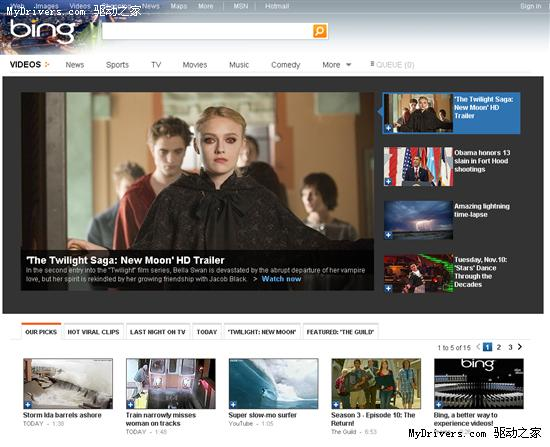Jump to page 2 of picks
Image resolution: width=550 pixels, height=447 pixels.
(x=499, y=347)
